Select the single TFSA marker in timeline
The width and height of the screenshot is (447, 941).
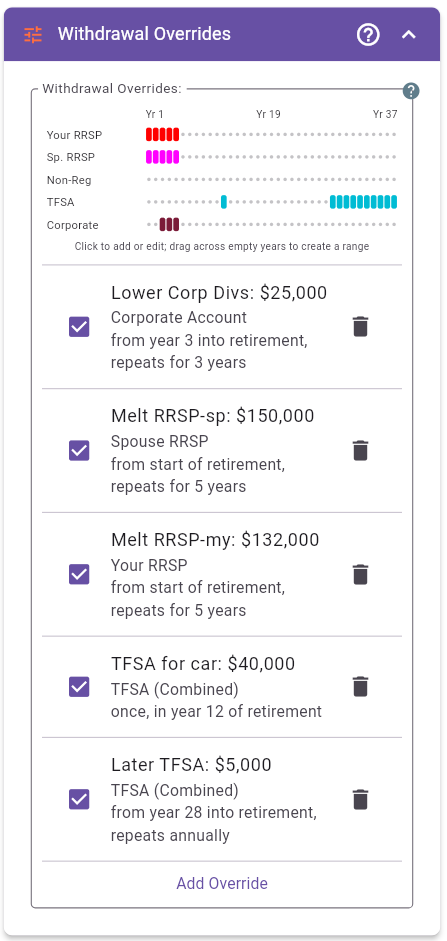click(224, 202)
